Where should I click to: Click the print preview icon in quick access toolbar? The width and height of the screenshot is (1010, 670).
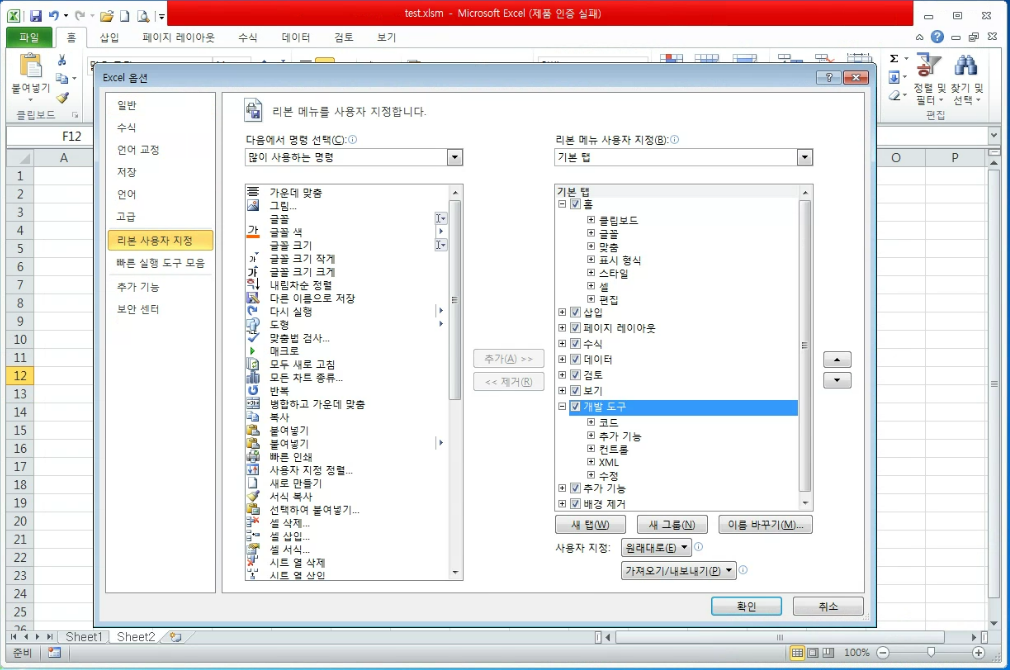click(144, 15)
